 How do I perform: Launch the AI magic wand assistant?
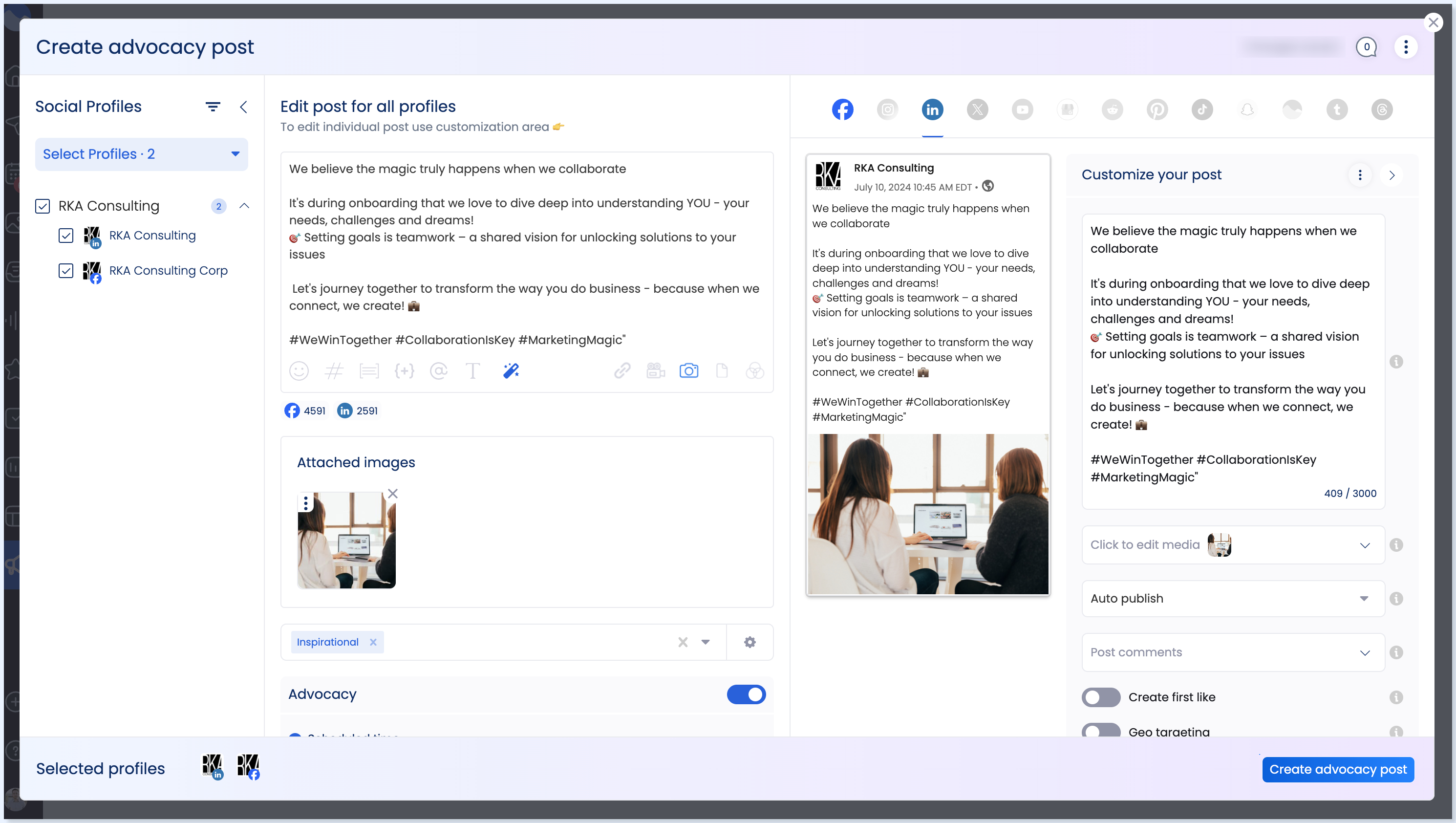coord(511,371)
